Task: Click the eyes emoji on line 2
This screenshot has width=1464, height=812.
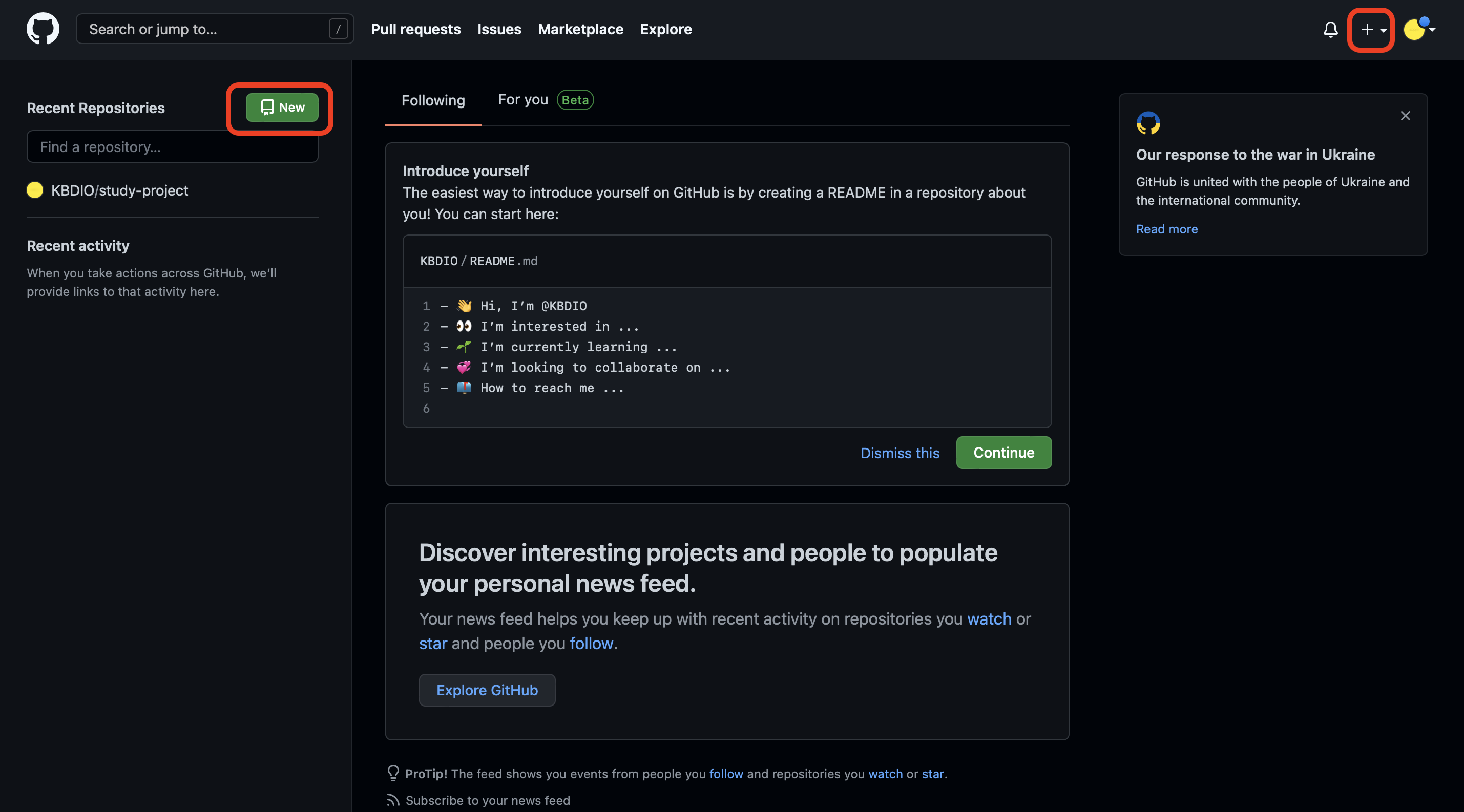Action: point(464,326)
